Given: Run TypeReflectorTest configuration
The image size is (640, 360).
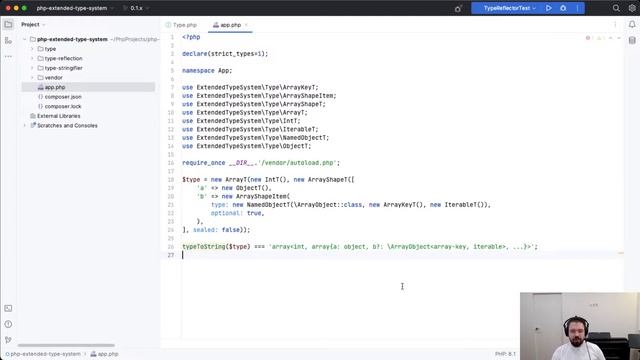Looking at the screenshot, I should (549, 8).
